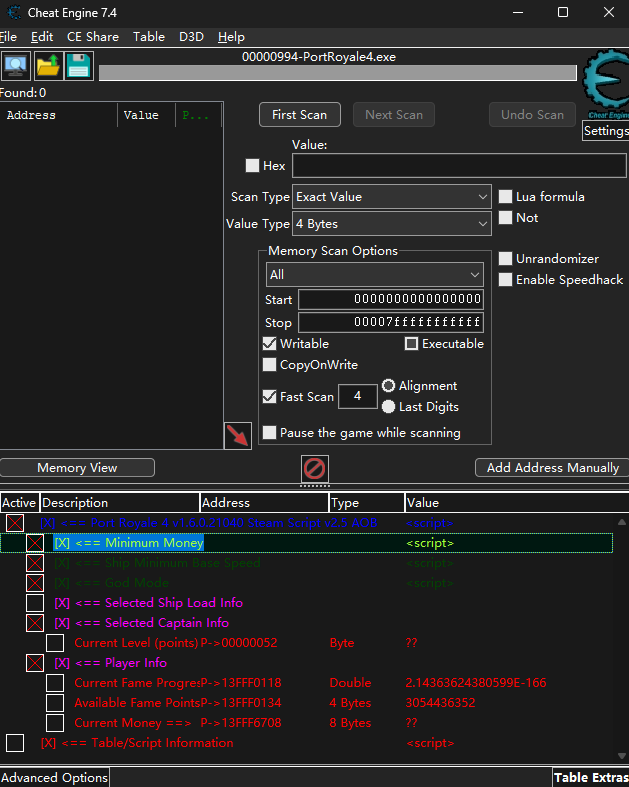629x787 pixels.
Task: Turn on Enable Speedhack
Action: [x=505, y=280]
